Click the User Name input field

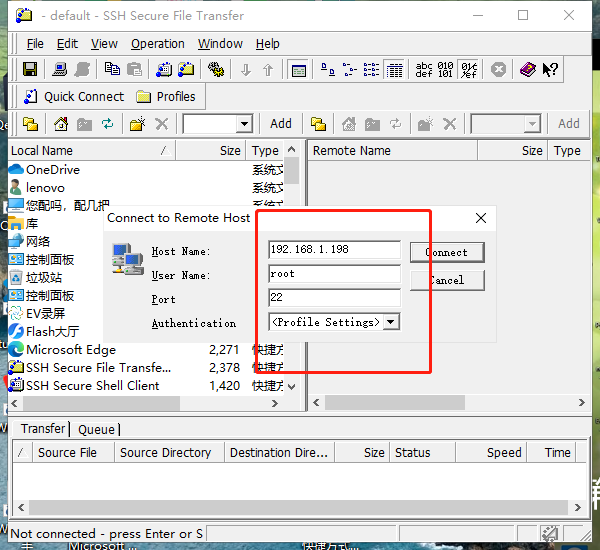click(334, 274)
